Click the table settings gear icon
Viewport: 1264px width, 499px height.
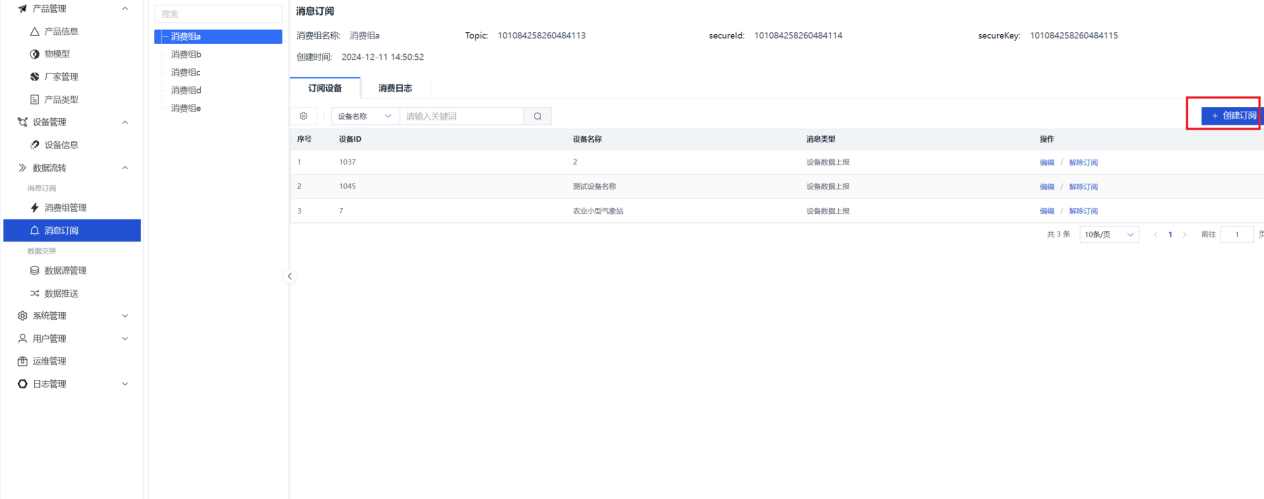pos(304,117)
